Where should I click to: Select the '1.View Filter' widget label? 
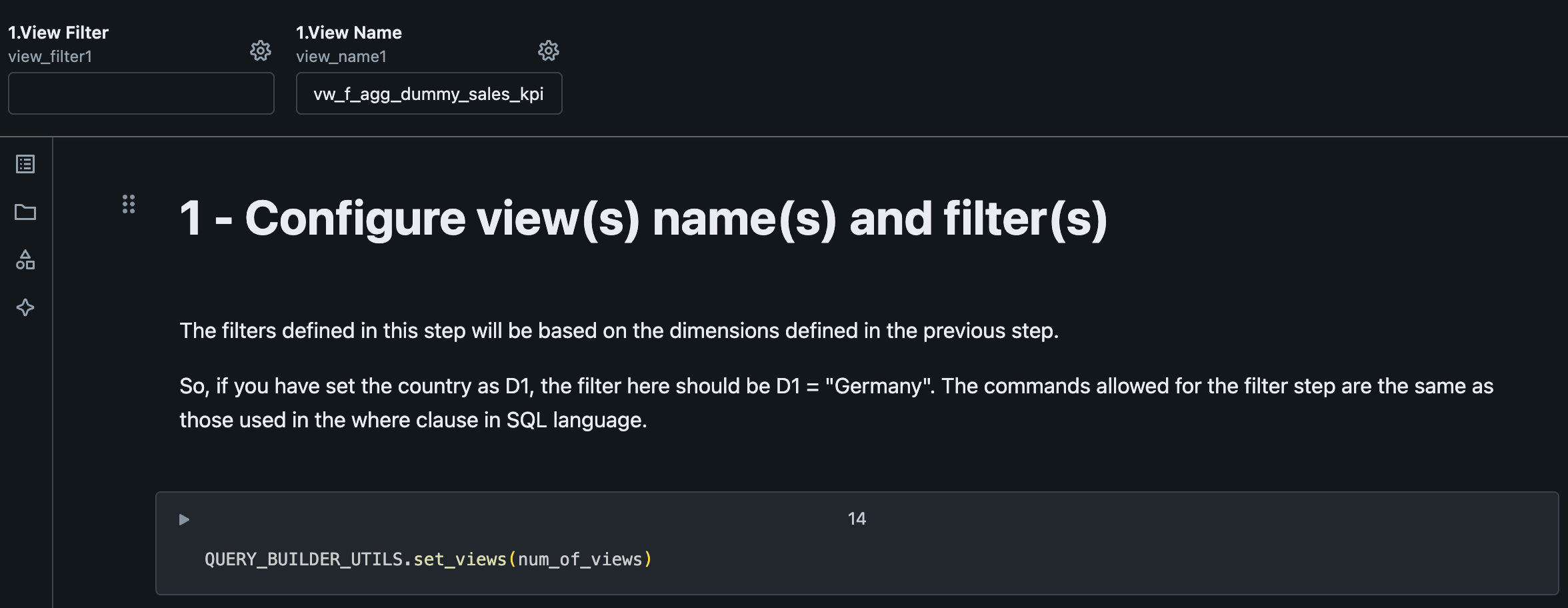tap(58, 33)
